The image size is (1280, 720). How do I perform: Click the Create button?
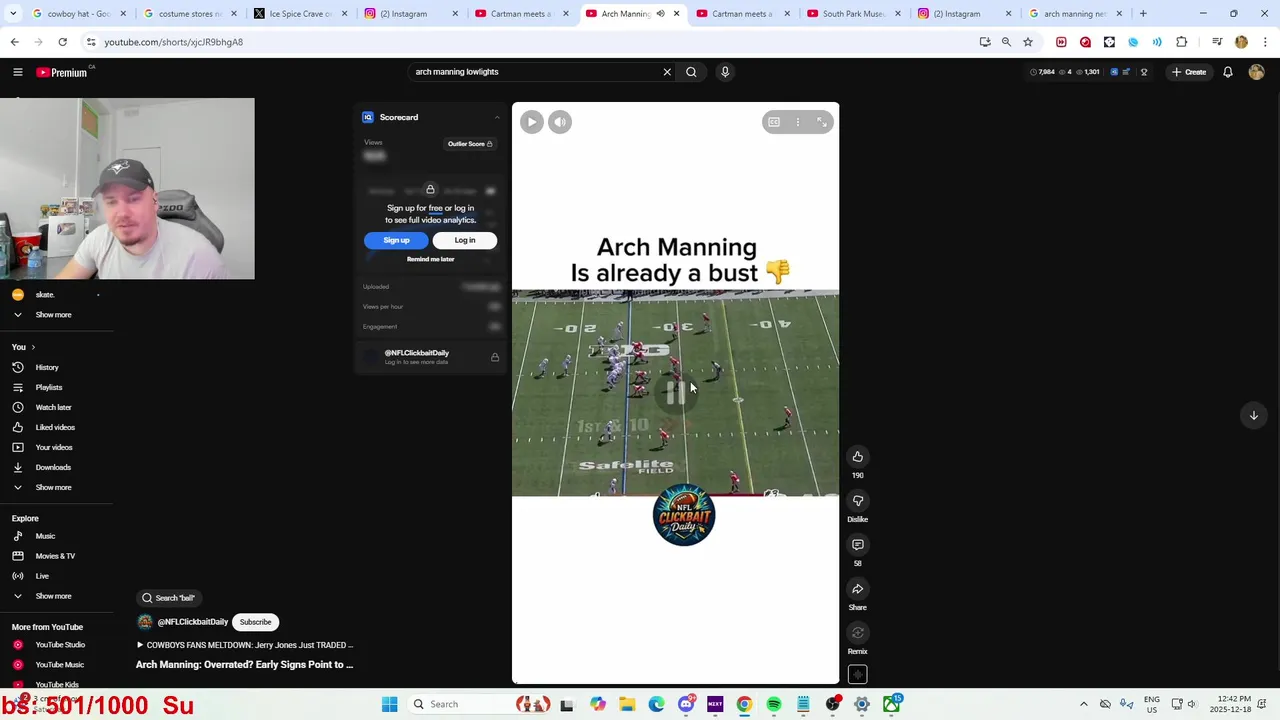(x=1190, y=72)
